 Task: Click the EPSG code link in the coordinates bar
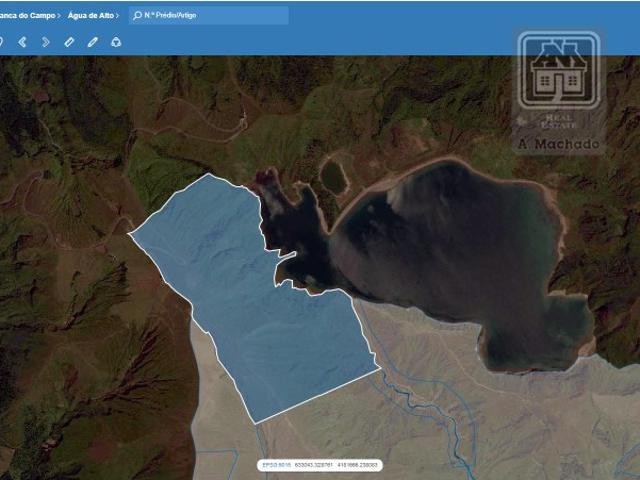coord(276,465)
